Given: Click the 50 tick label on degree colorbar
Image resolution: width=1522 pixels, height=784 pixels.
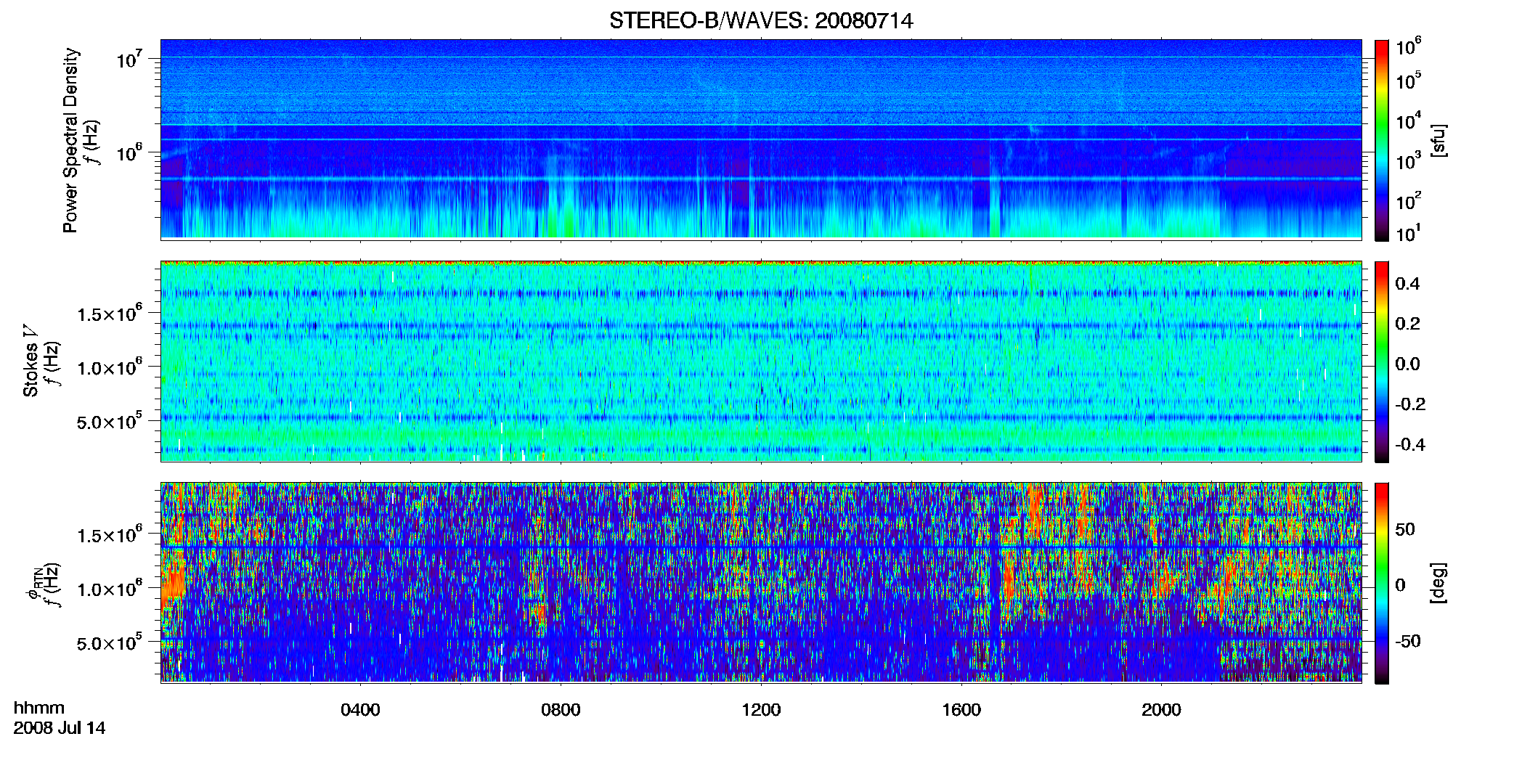Looking at the screenshot, I should click(x=1405, y=529).
